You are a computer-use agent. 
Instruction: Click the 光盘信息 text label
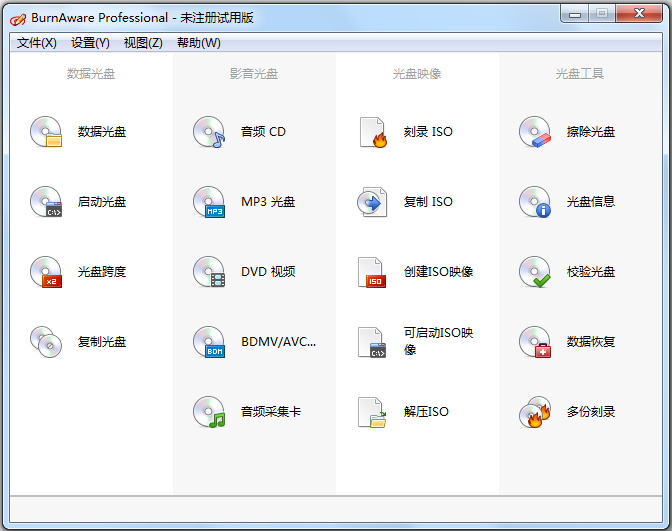[x=591, y=201]
